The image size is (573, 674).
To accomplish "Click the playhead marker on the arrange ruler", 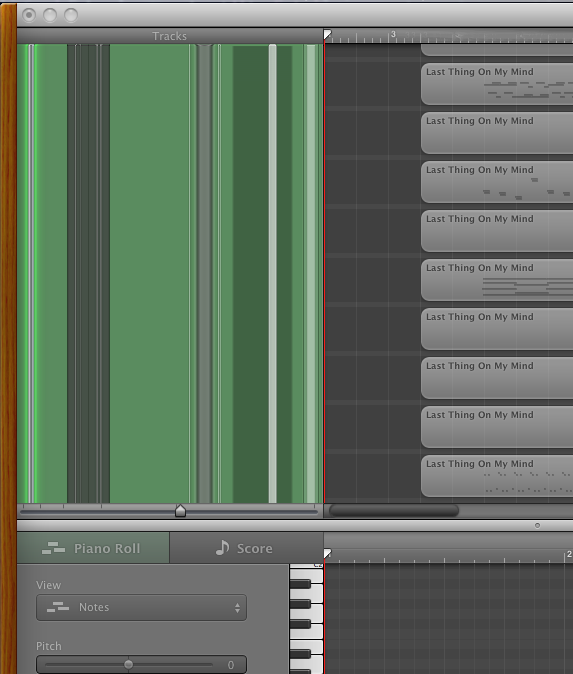I will [328, 35].
